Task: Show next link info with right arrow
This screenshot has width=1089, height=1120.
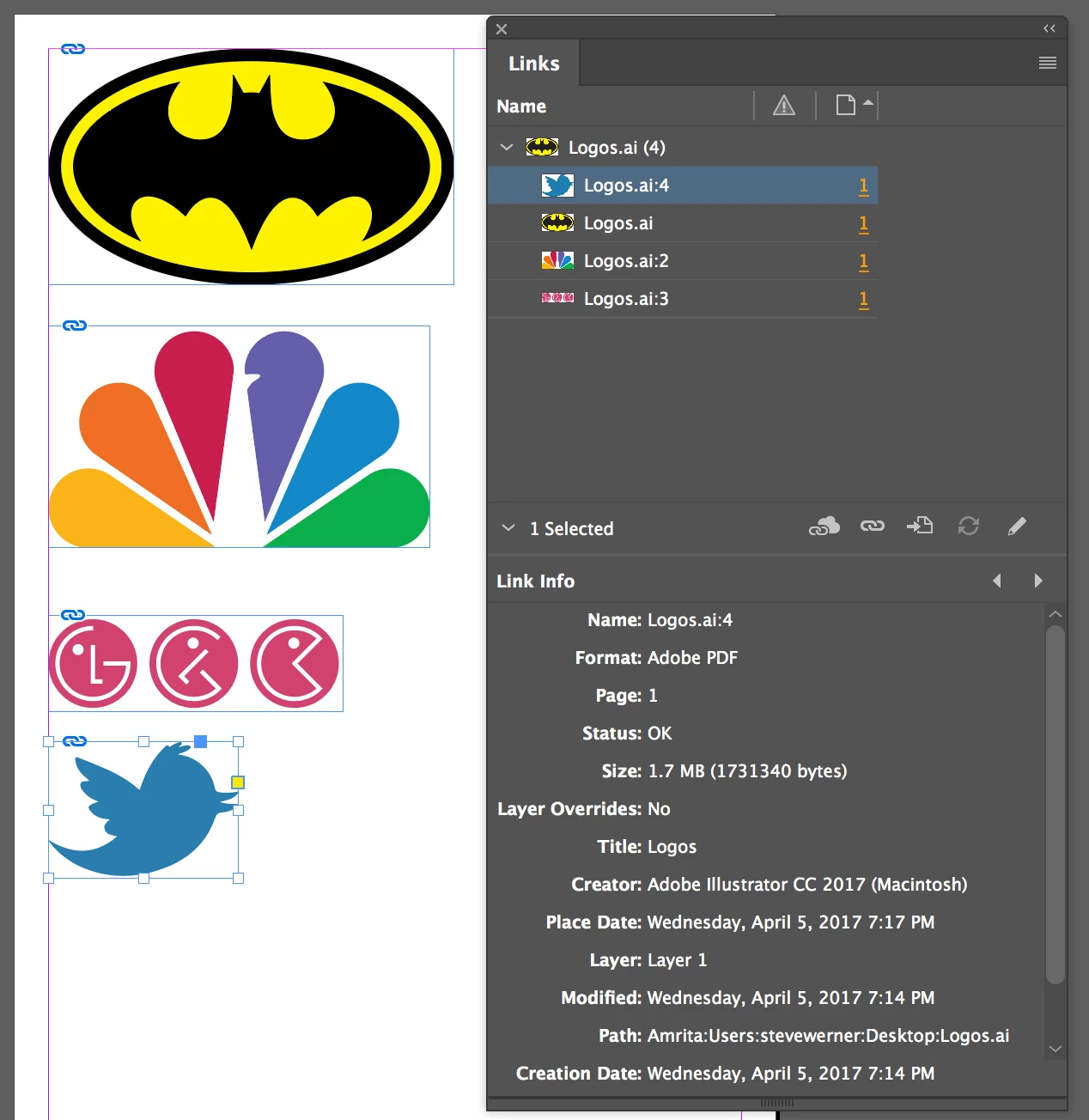Action: click(x=1038, y=581)
